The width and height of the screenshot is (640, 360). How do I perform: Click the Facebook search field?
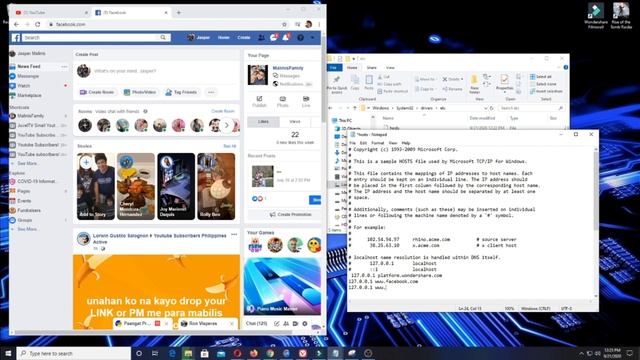click(x=91, y=38)
